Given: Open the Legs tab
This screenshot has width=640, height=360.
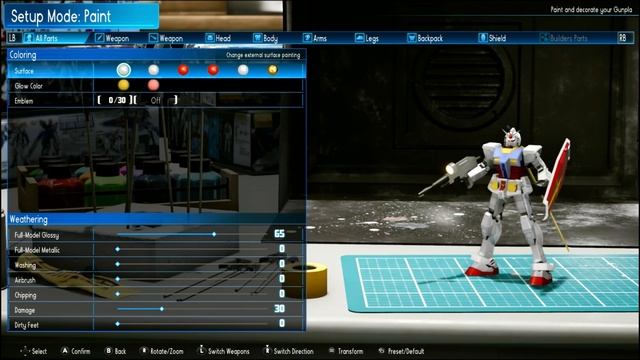Looking at the screenshot, I should pyautogui.click(x=367, y=38).
